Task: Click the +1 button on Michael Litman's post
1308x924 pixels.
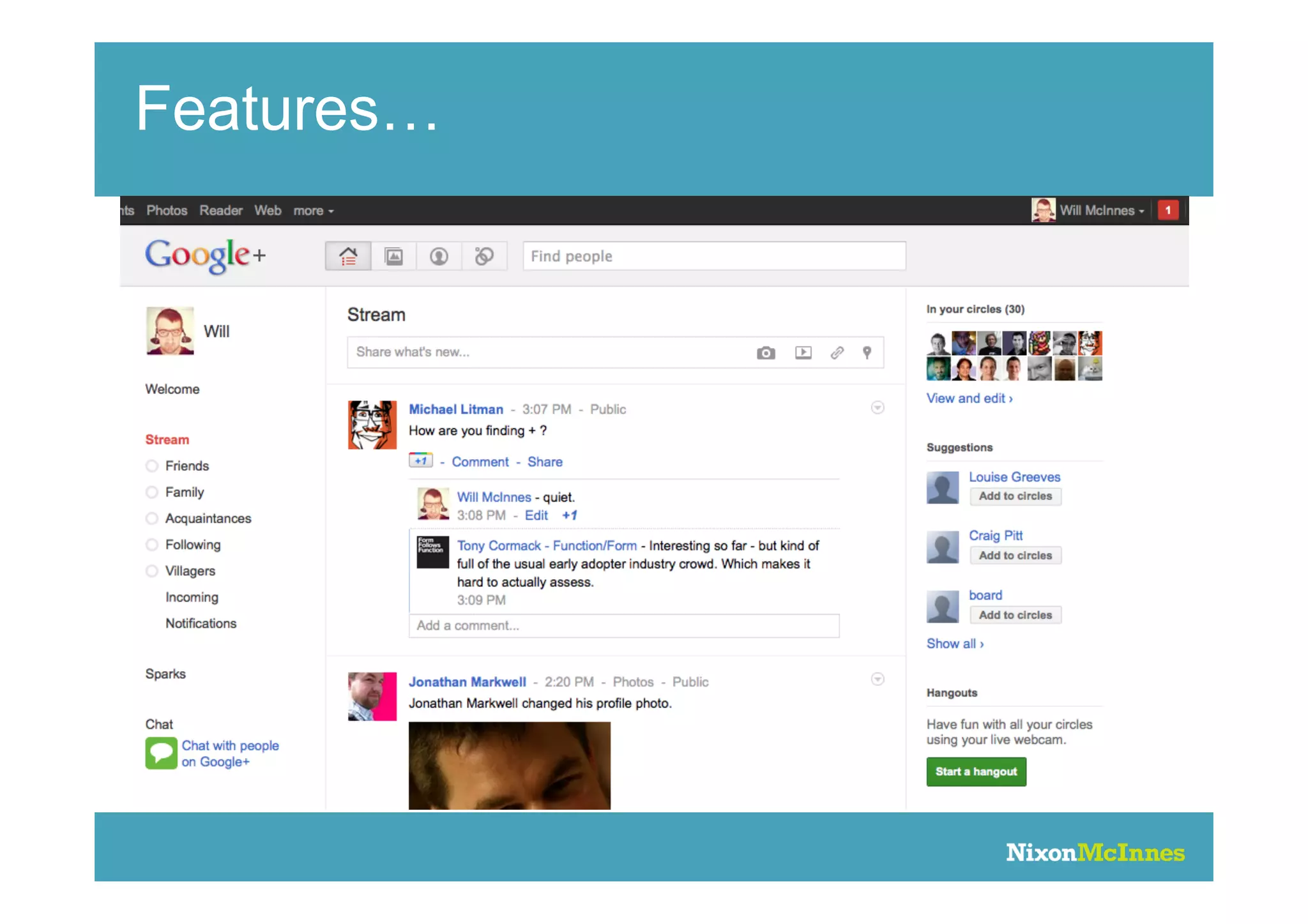Action: pos(421,460)
